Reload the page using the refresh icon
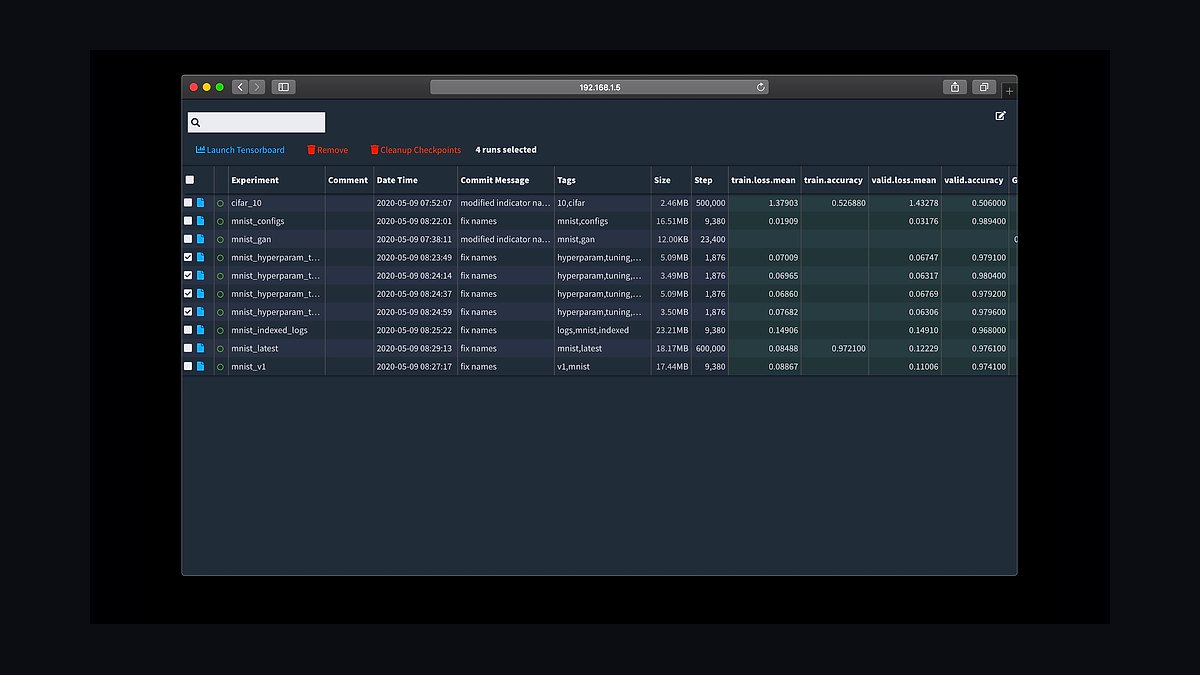Image resolution: width=1200 pixels, height=675 pixels. pos(761,87)
